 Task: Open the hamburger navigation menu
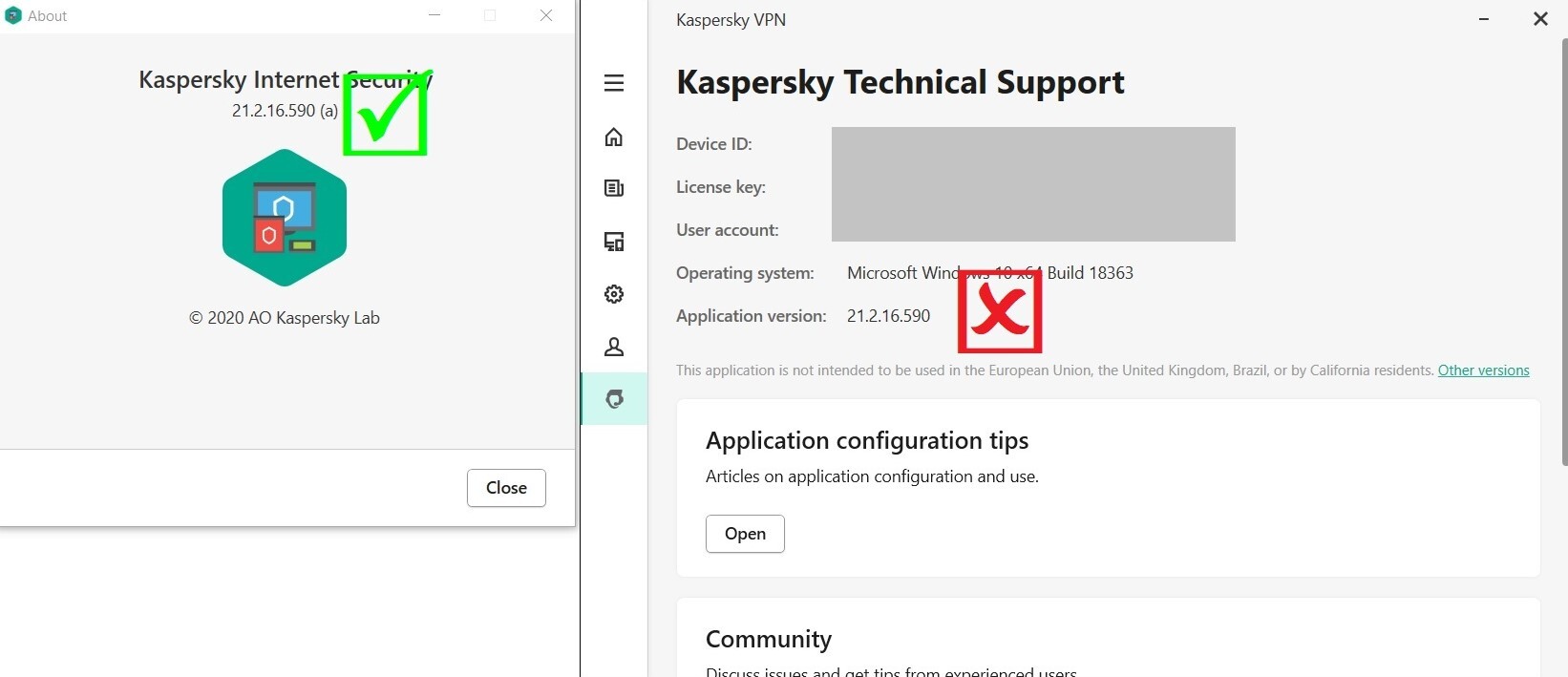point(614,83)
